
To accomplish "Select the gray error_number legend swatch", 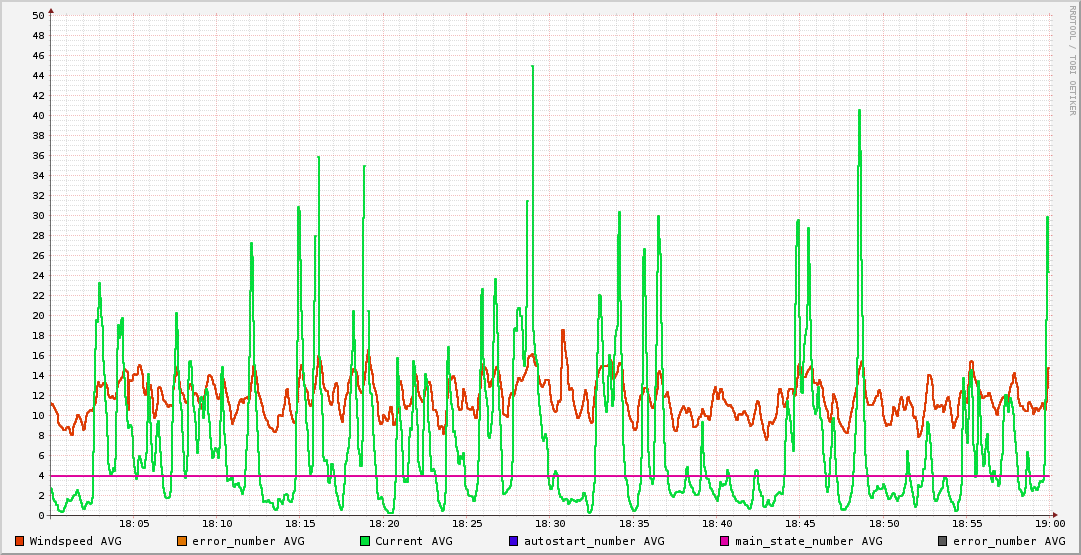I will [942, 541].
